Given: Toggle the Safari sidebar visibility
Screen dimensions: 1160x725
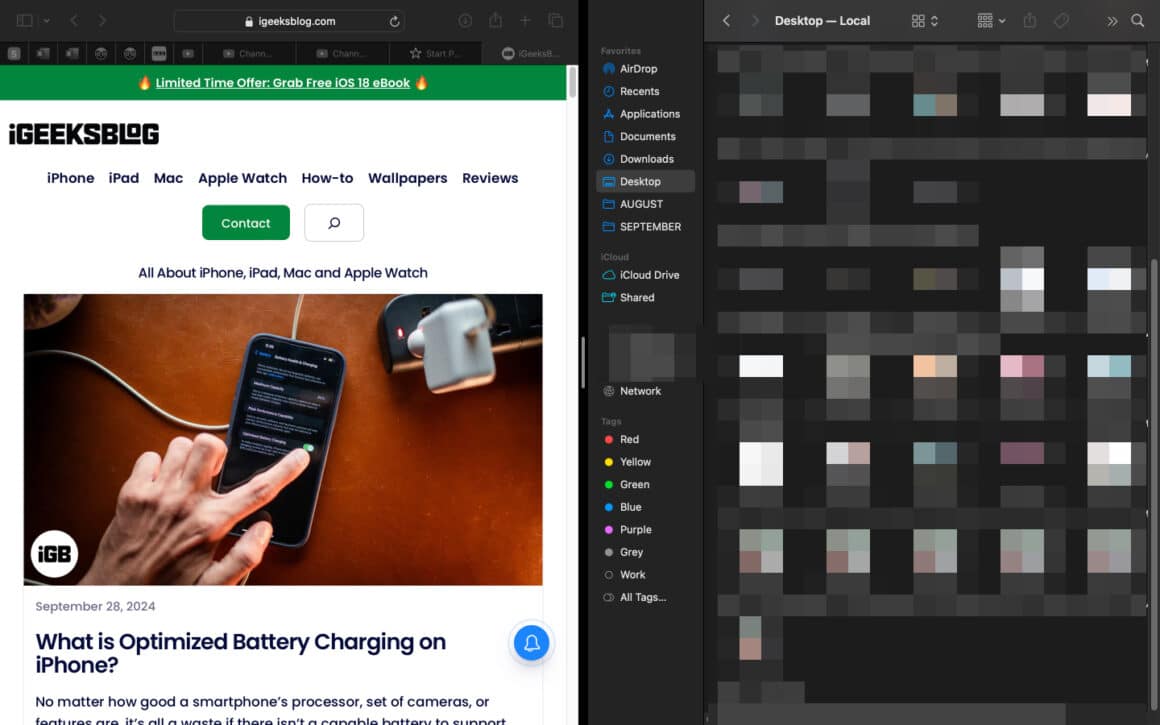Looking at the screenshot, I should pos(25,20).
